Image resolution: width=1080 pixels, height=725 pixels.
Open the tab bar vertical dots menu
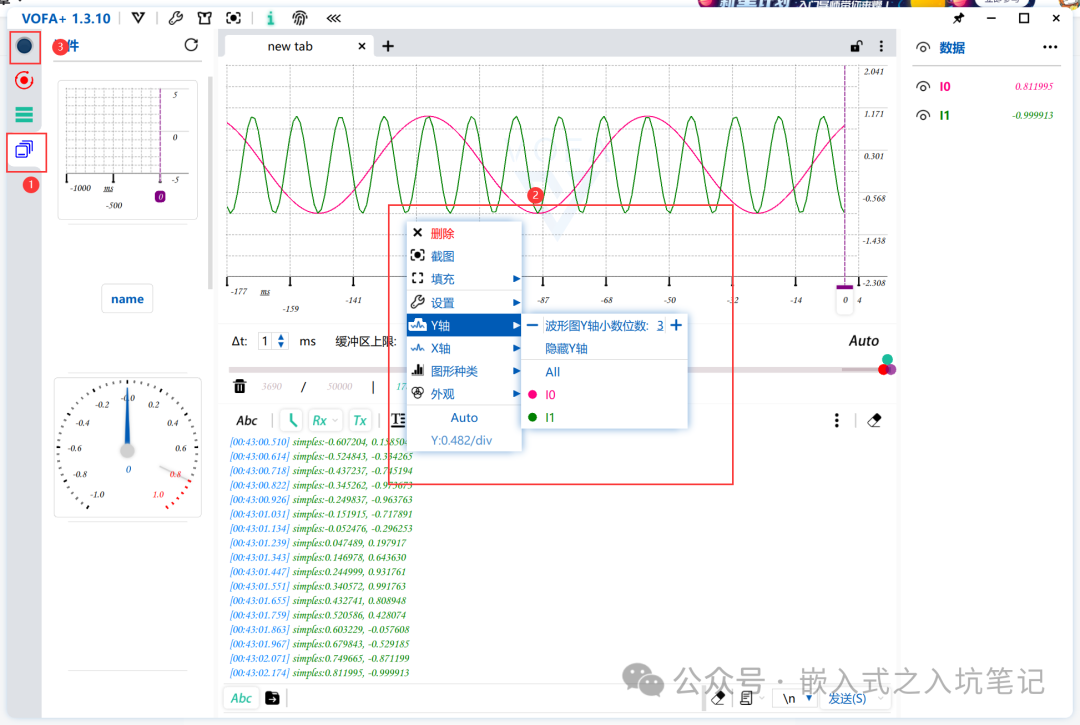pyautogui.click(x=881, y=46)
